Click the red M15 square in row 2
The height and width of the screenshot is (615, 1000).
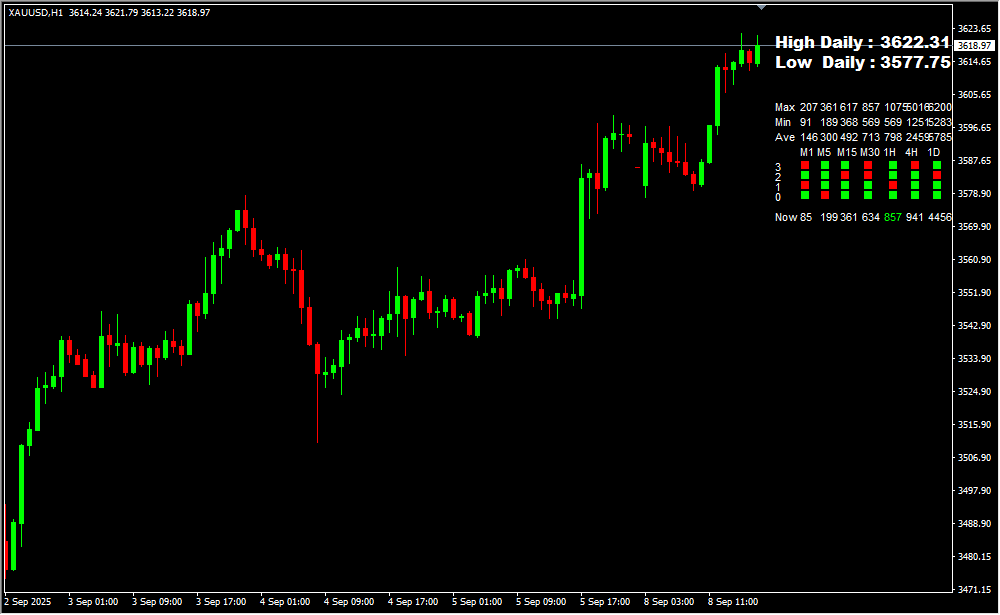pyautogui.click(x=845, y=176)
